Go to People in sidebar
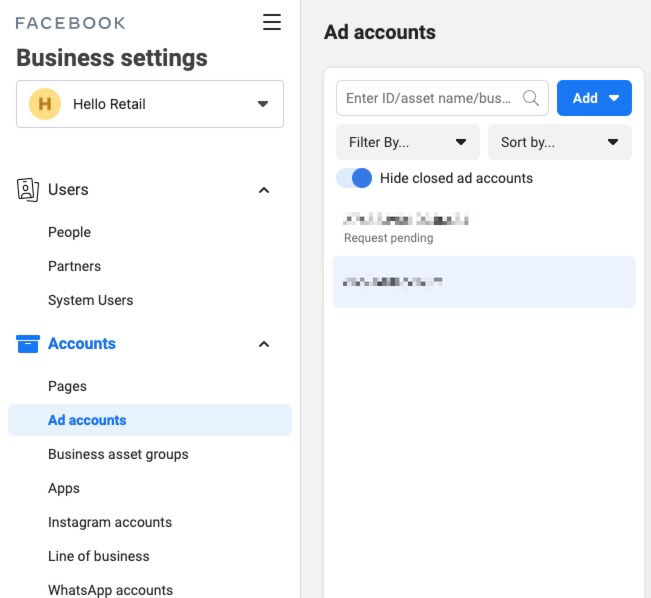The height and width of the screenshot is (598, 651). pos(69,232)
